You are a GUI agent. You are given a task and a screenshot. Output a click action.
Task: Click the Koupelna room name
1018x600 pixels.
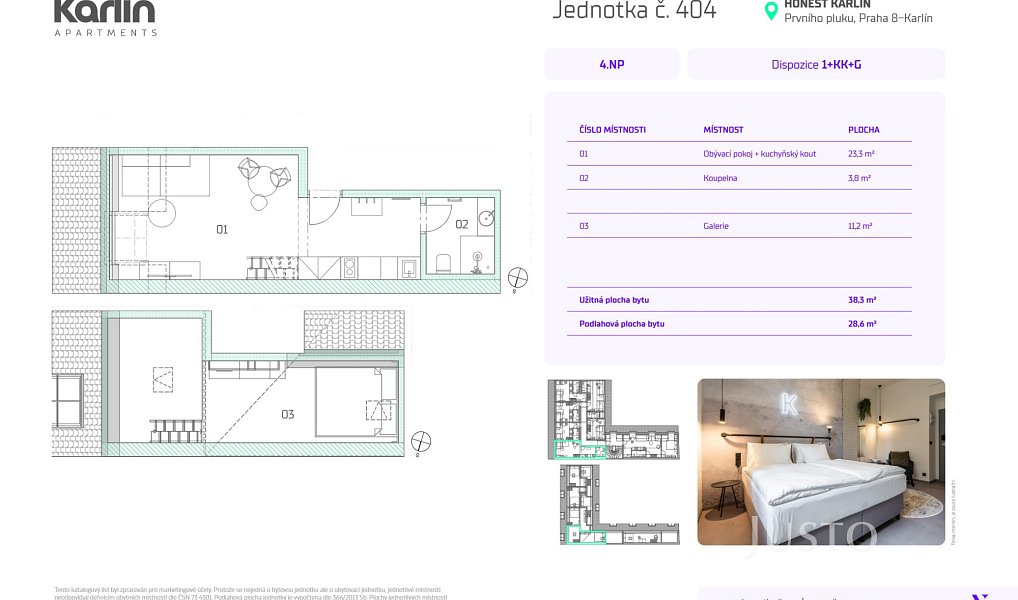pyautogui.click(x=720, y=178)
